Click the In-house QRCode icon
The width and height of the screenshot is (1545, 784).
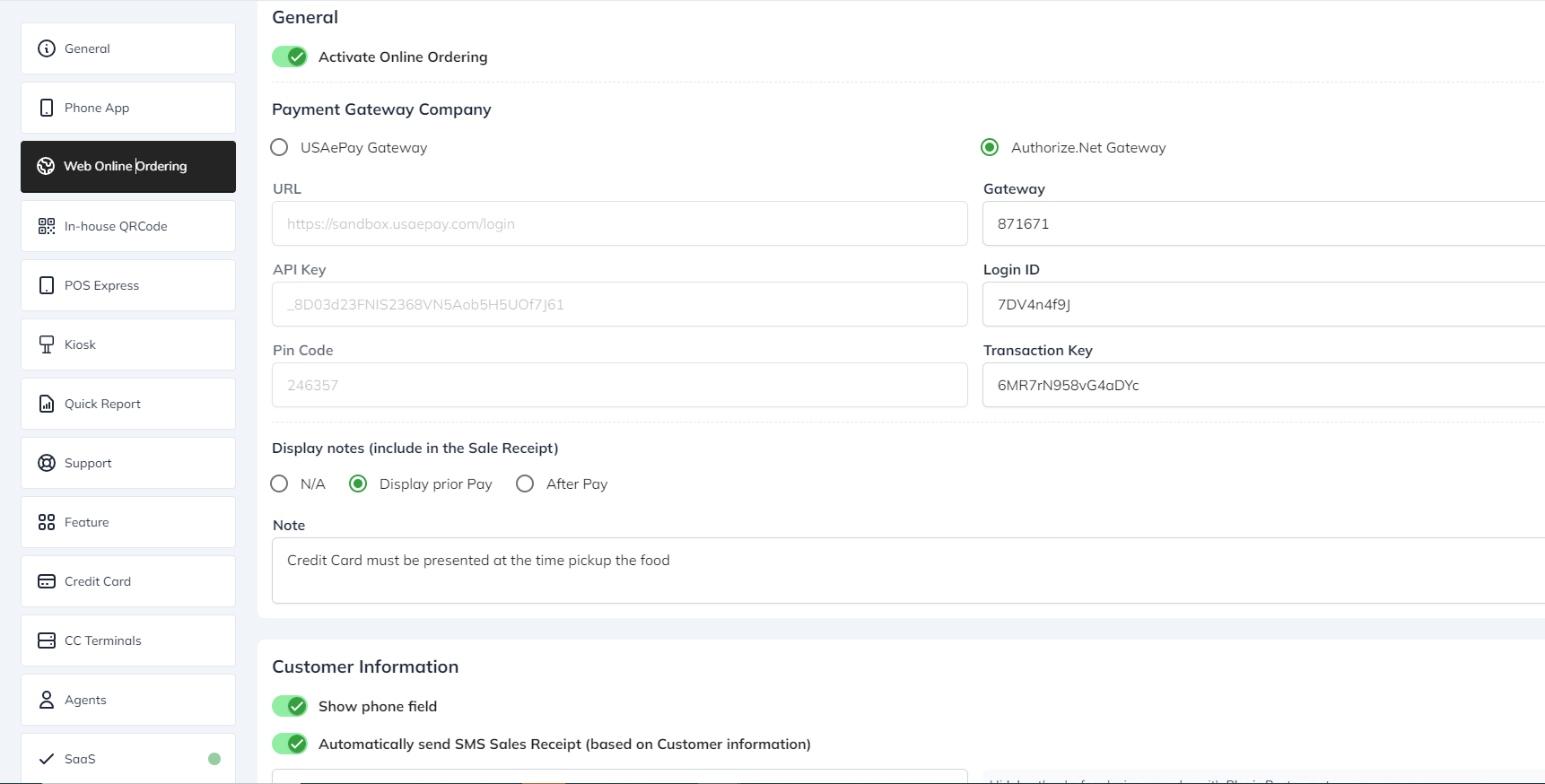[x=47, y=226]
